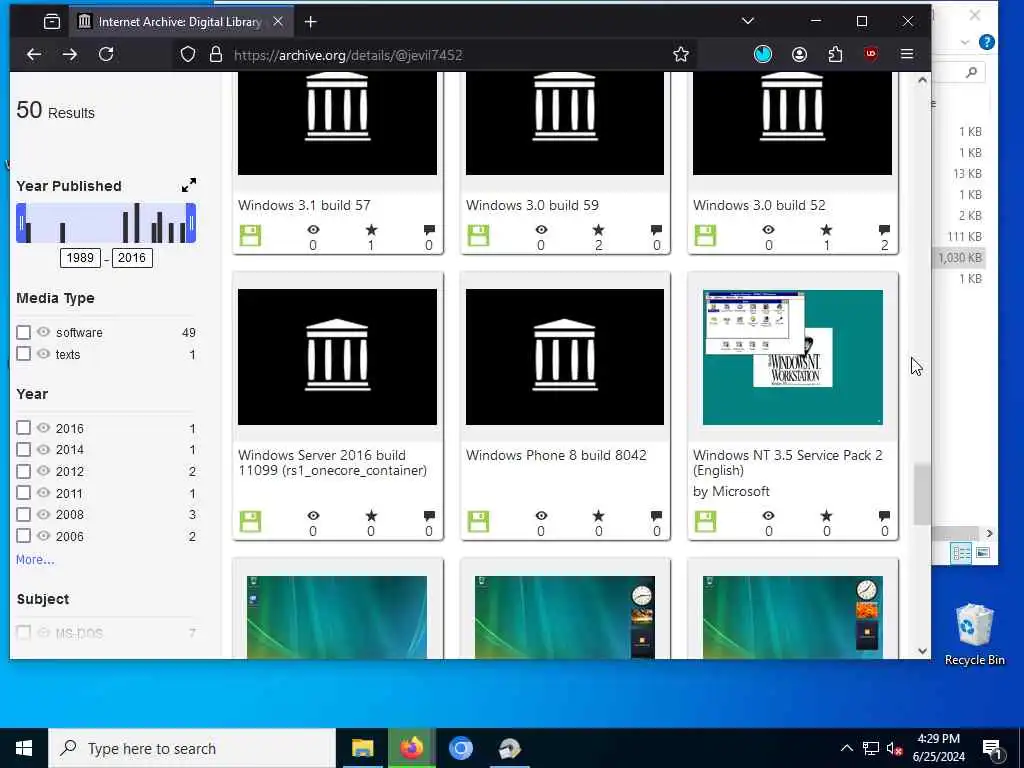
Task: Click the page vertical scrollbar thumb
Action: [922, 494]
